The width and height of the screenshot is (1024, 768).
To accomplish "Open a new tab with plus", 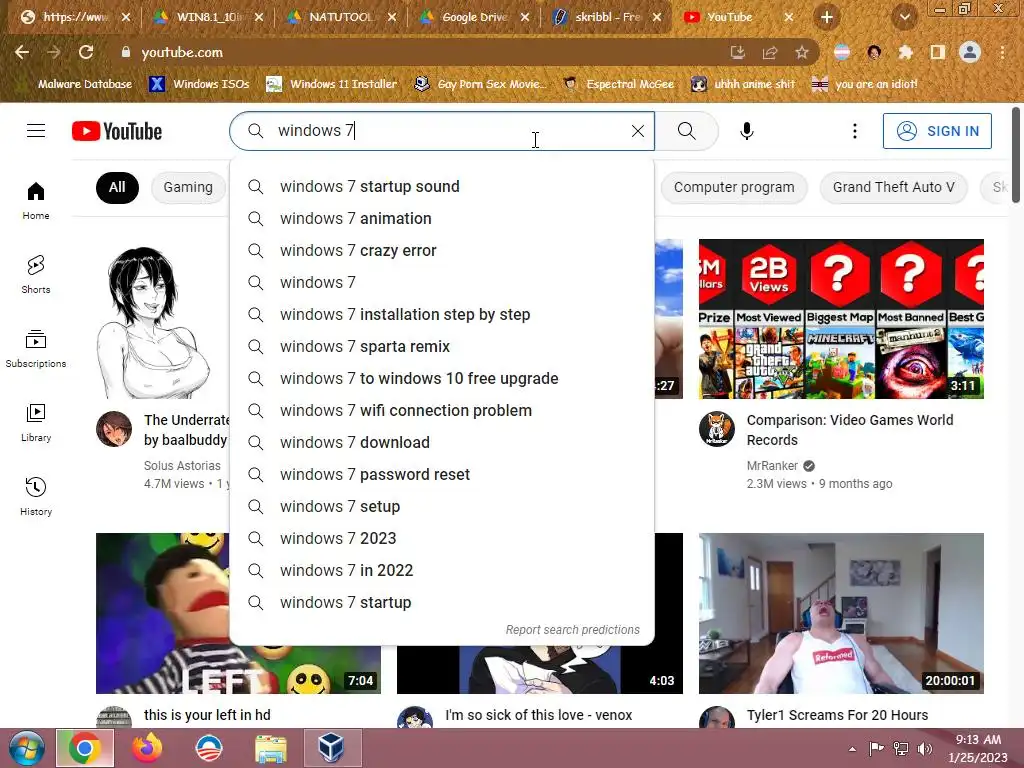I will [827, 18].
